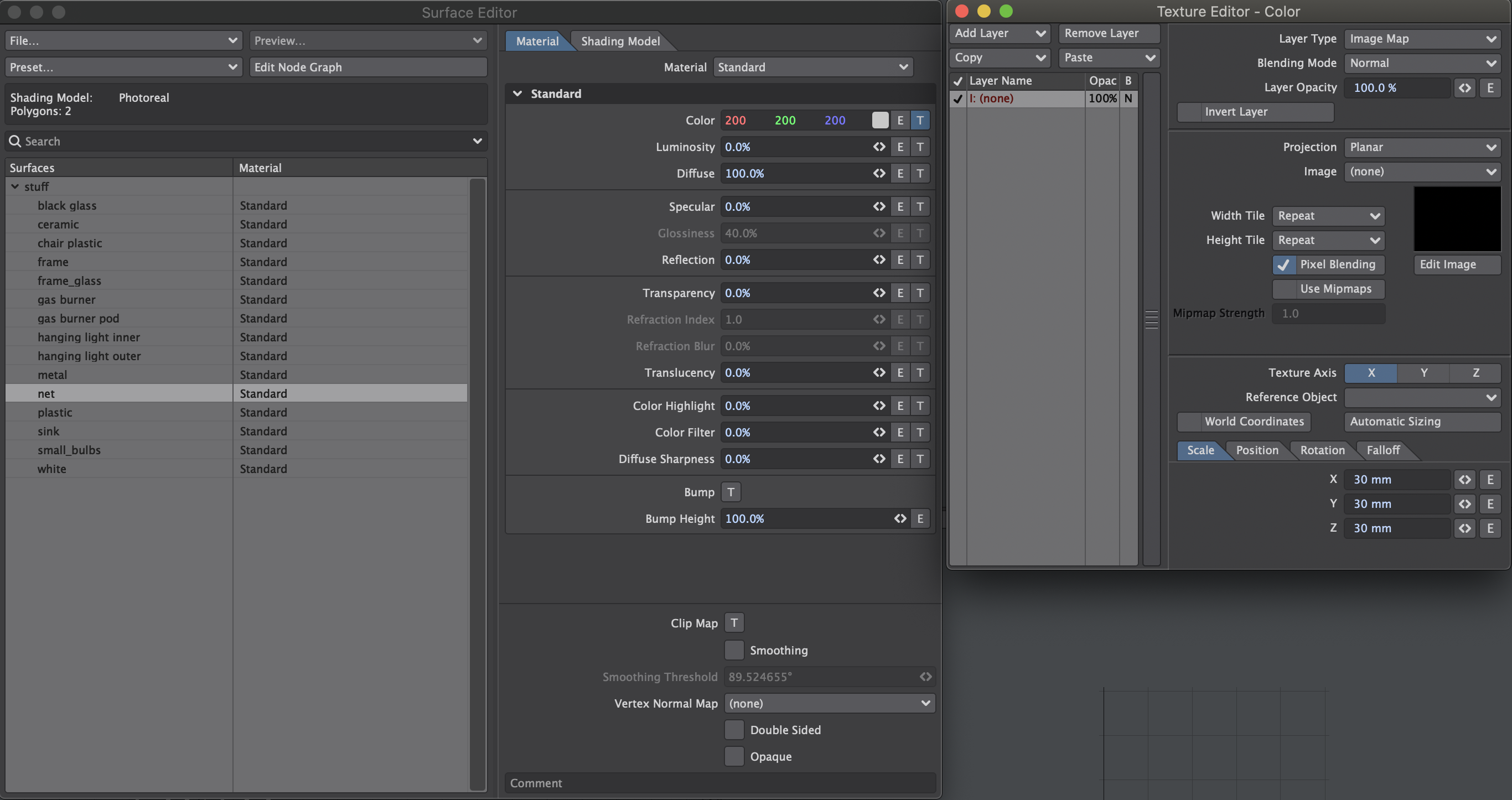The height and width of the screenshot is (800, 1512).
Task: Collapse the stuff surface group
Action: tap(15, 186)
